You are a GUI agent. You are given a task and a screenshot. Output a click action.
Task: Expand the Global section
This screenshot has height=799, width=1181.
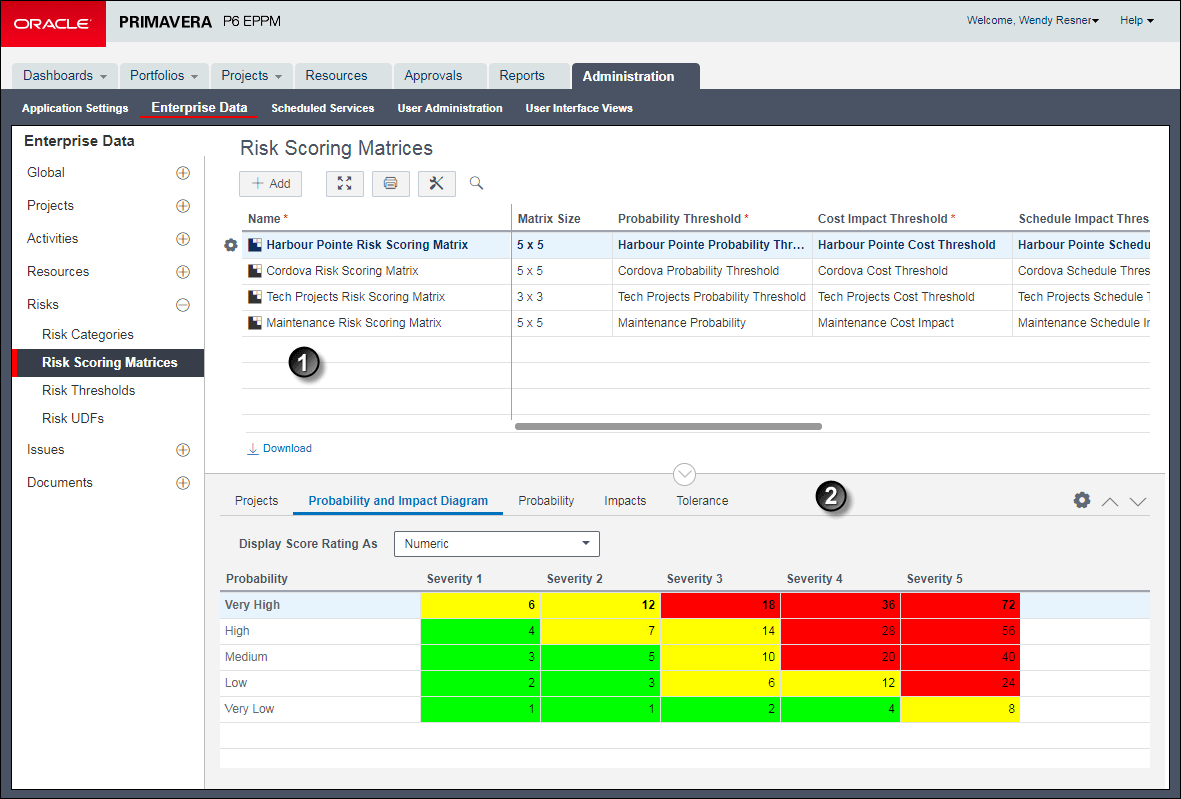tap(183, 173)
